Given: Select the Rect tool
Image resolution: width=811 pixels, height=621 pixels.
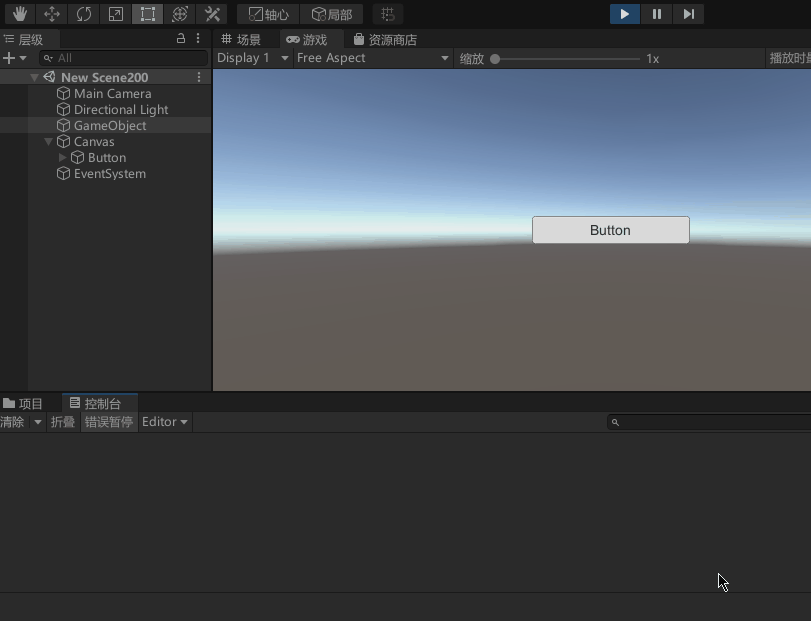Looking at the screenshot, I should pos(148,14).
